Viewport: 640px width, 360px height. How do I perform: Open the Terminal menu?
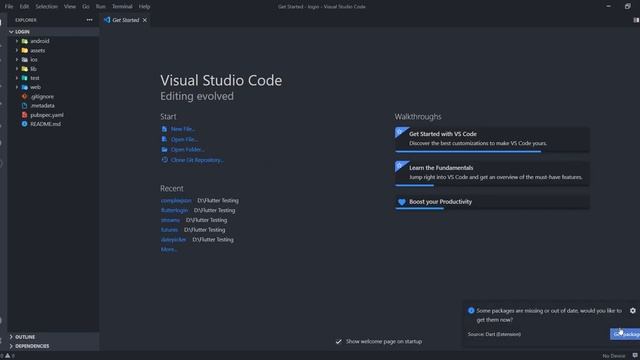pyautogui.click(x=122, y=7)
